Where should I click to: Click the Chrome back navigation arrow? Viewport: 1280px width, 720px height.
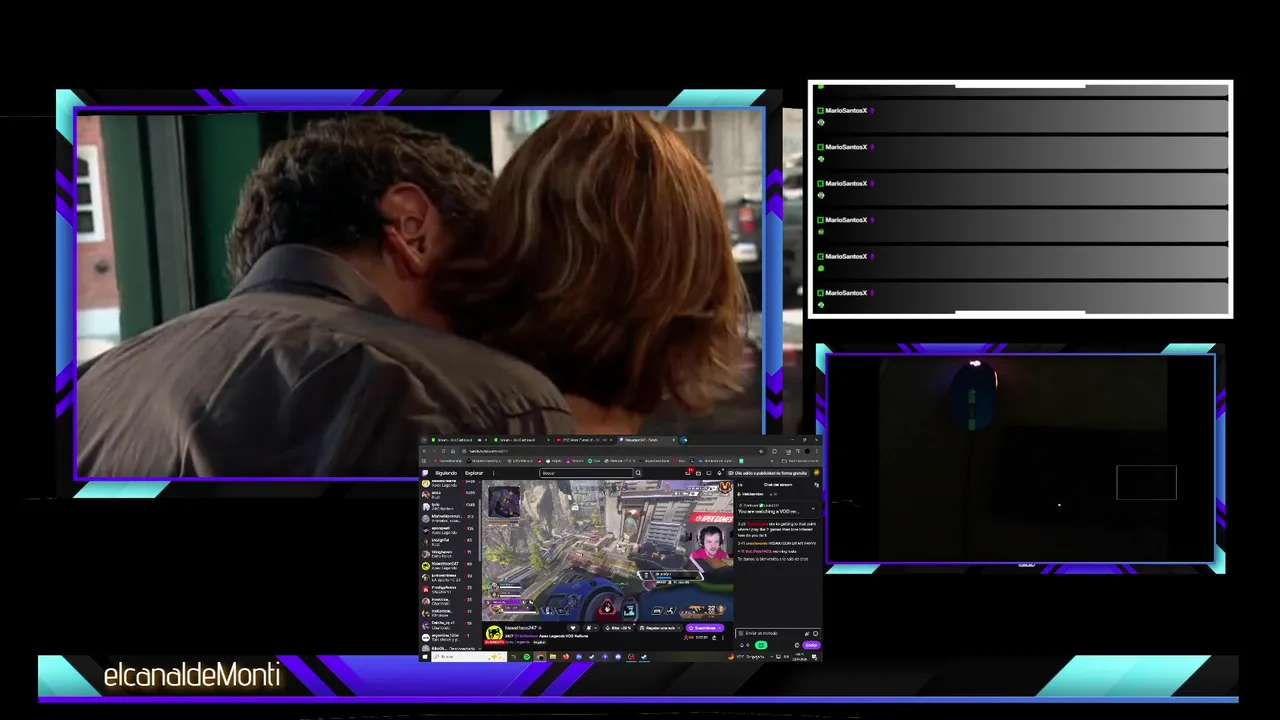[x=424, y=451]
